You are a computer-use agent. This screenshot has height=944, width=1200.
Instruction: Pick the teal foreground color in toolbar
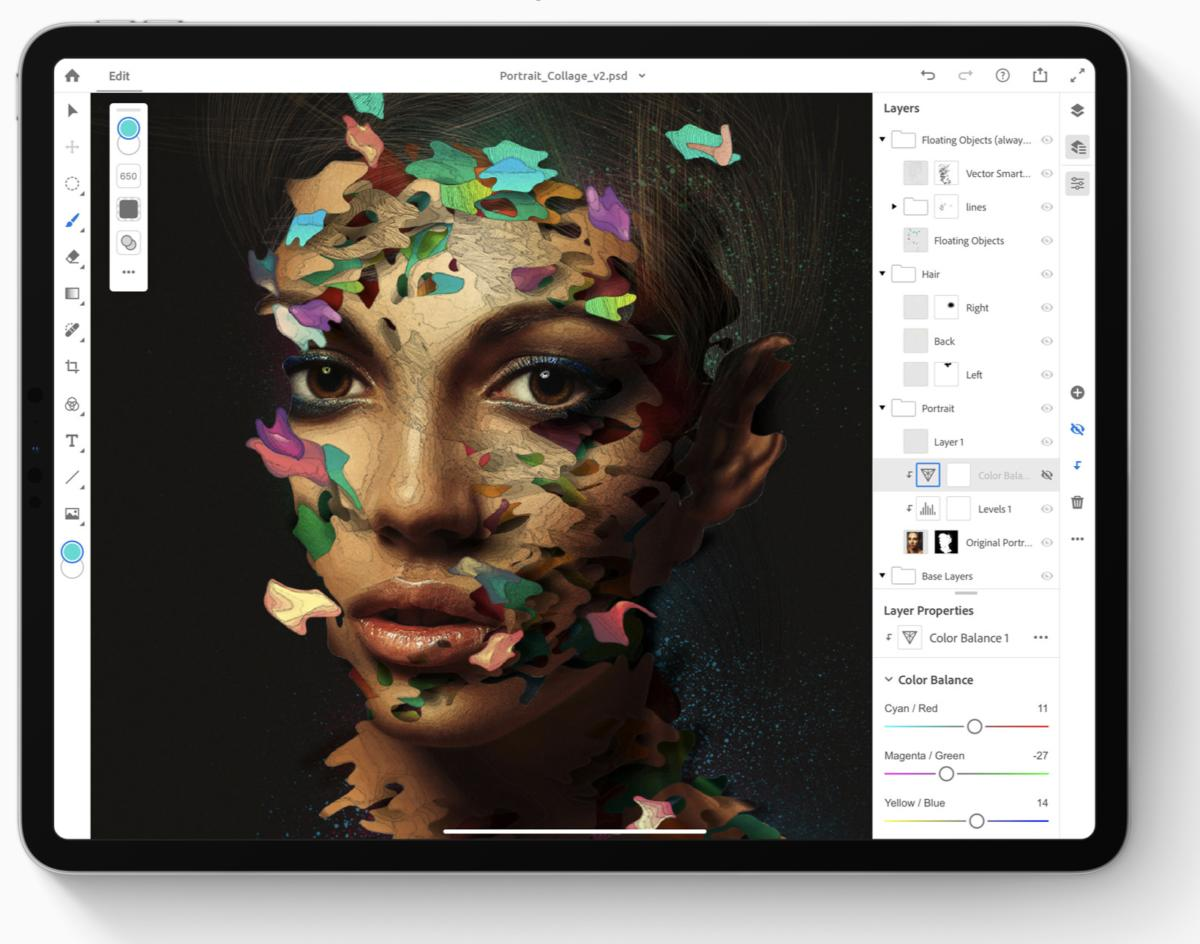coord(72,551)
